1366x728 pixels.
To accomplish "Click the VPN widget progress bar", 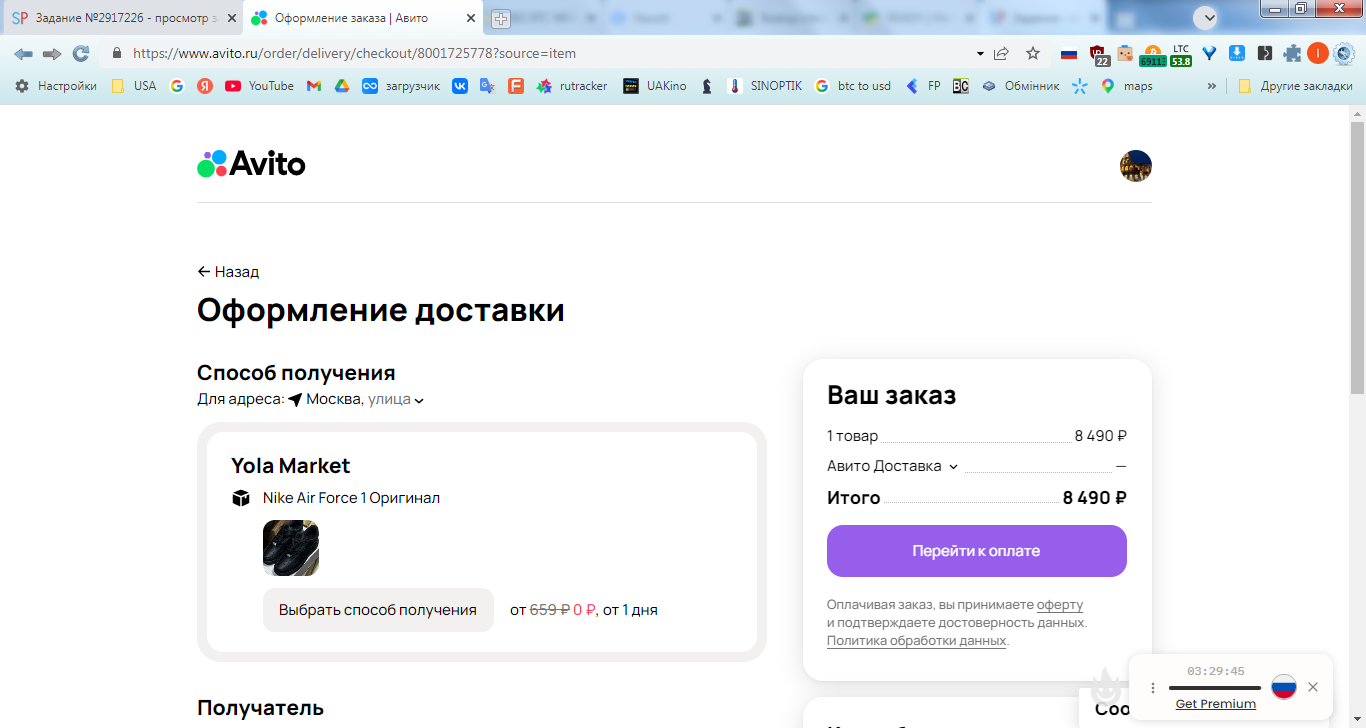I will (x=1215, y=688).
